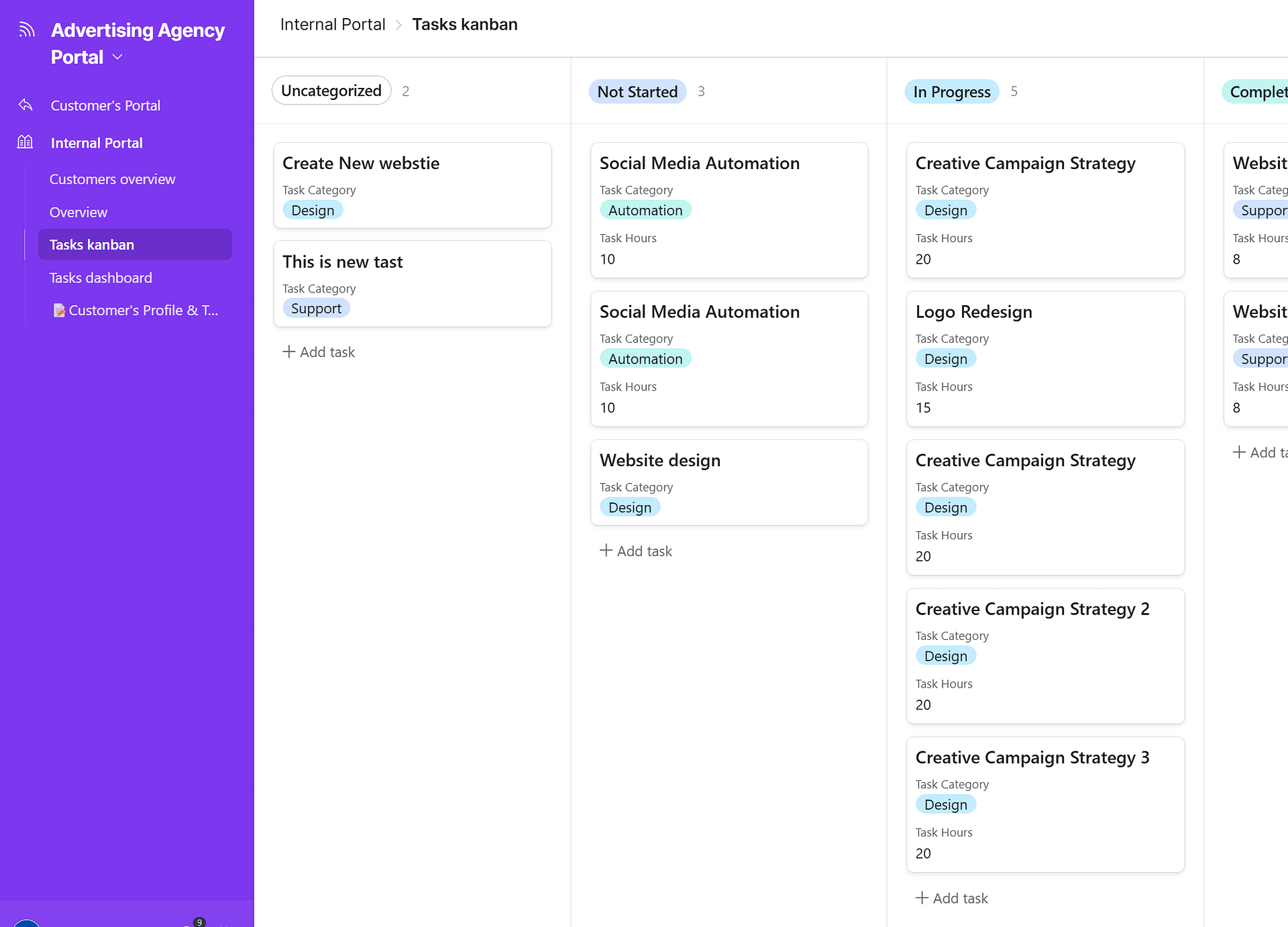Open Tasks dashboard in the sidebar
This screenshot has width=1288, height=927.
click(x=101, y=278)
